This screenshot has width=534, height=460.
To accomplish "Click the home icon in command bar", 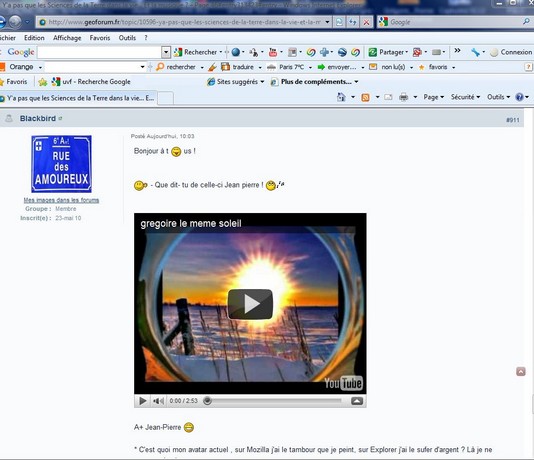I will tap(341, 97).
